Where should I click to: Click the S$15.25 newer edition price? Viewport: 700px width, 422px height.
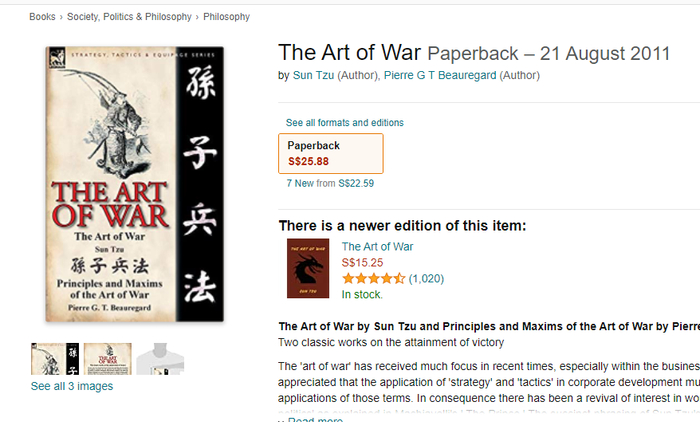pos(362,263)
